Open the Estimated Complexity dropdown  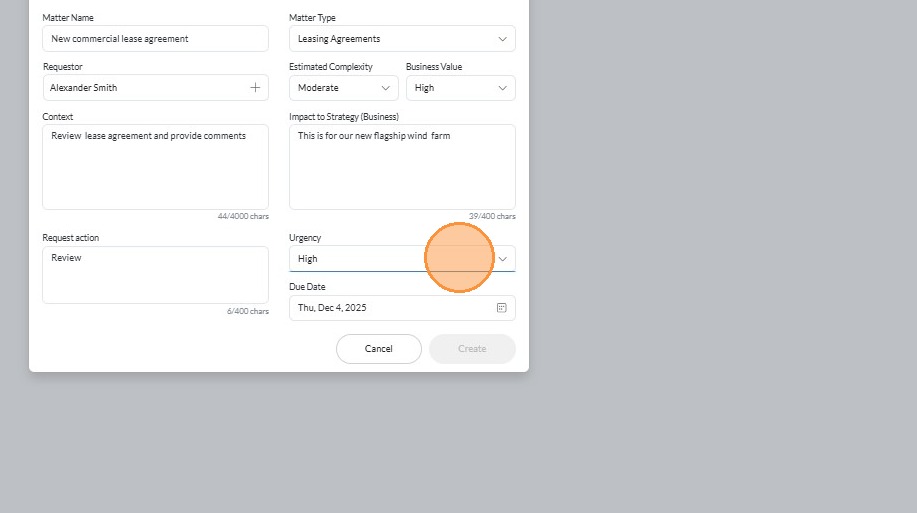coord(385,88)
